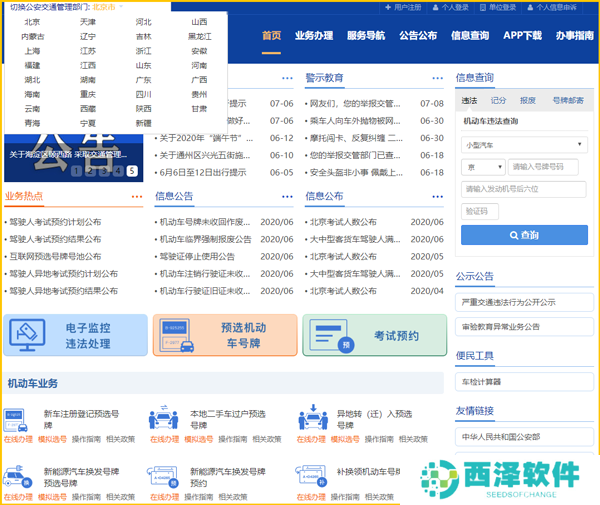Click the 异地转（迁）入预选号牌 icon

[313, 417]
